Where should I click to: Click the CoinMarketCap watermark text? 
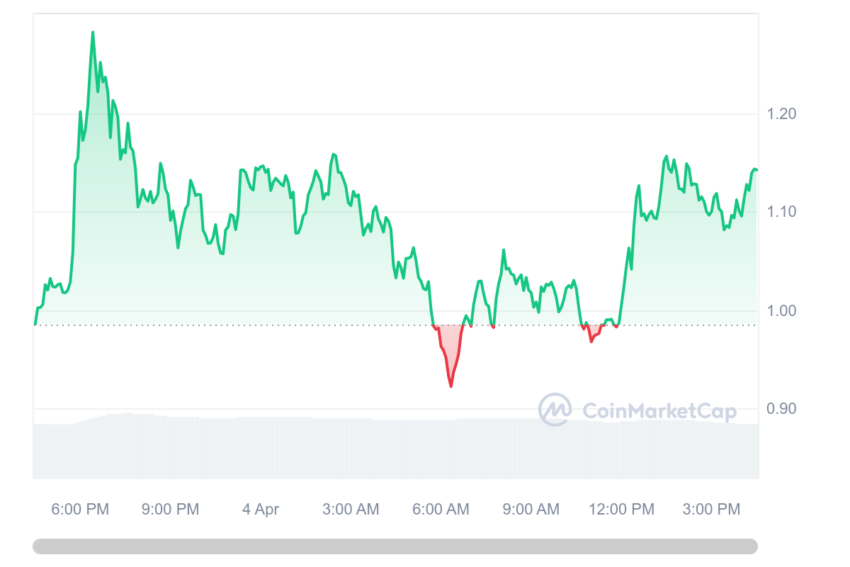click(x=659, y=411)
